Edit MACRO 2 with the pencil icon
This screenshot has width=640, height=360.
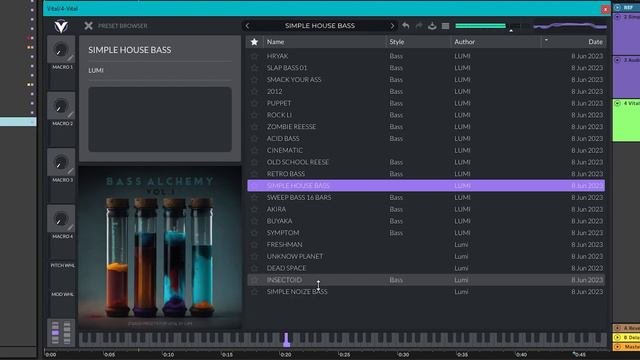click(71, 115)
